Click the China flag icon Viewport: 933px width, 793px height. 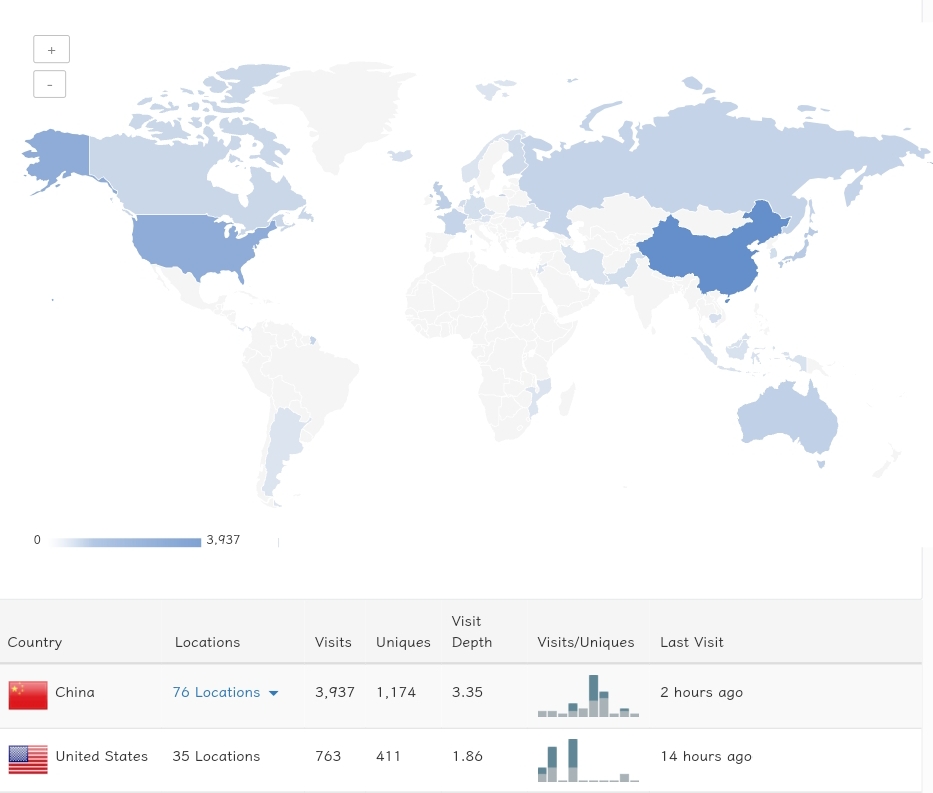click(27, 694)
